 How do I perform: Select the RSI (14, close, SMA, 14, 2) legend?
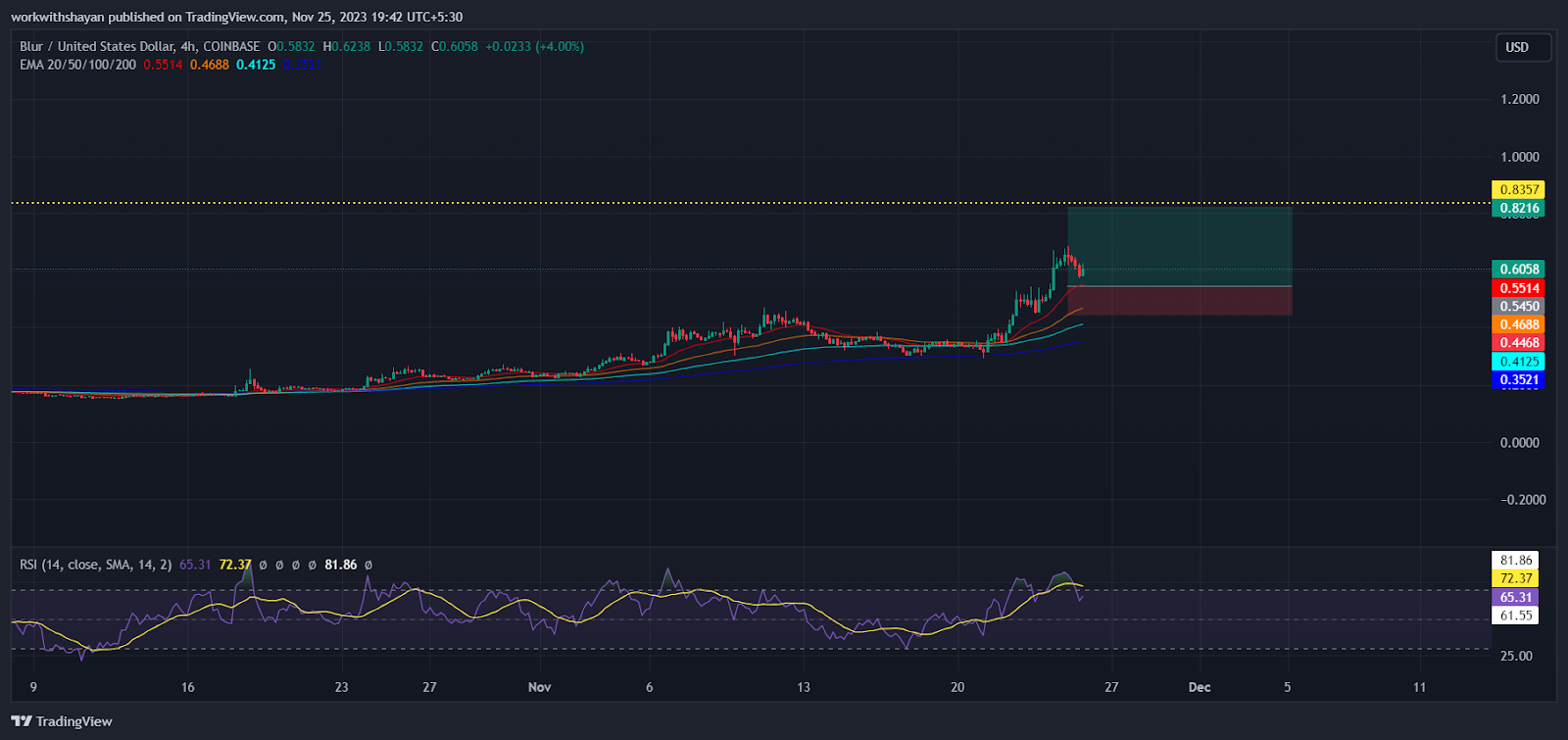coord(96,565)
